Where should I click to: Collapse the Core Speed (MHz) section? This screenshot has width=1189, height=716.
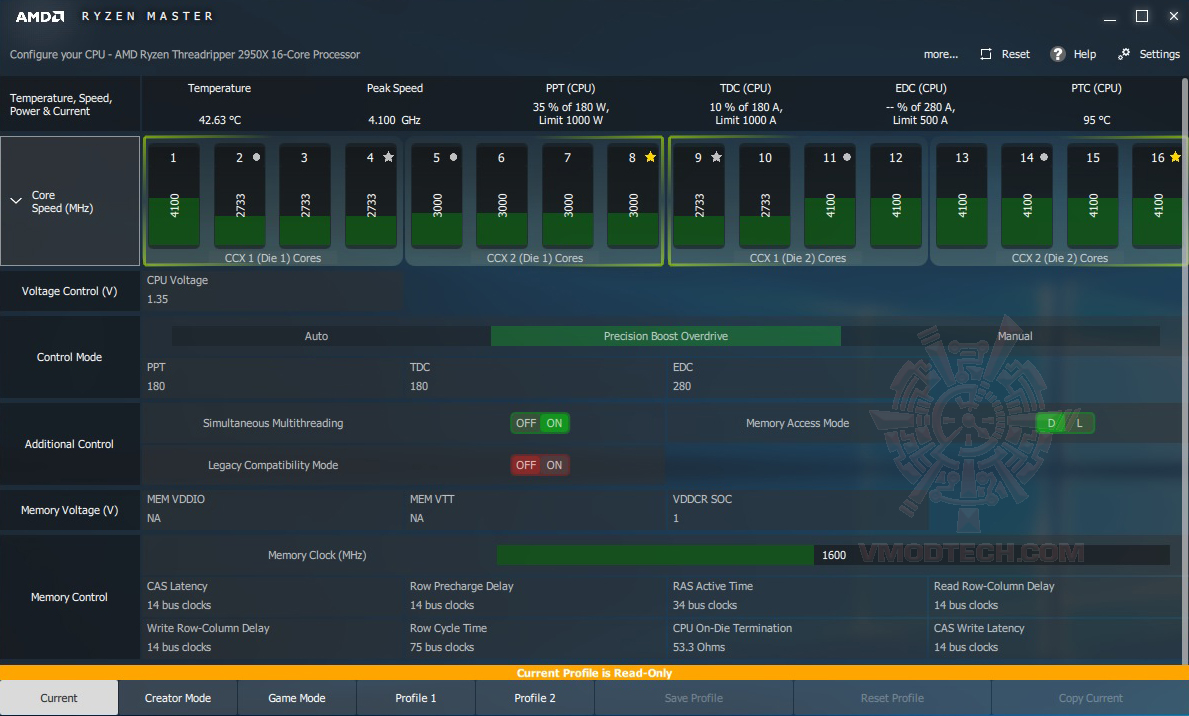point(15,201)
